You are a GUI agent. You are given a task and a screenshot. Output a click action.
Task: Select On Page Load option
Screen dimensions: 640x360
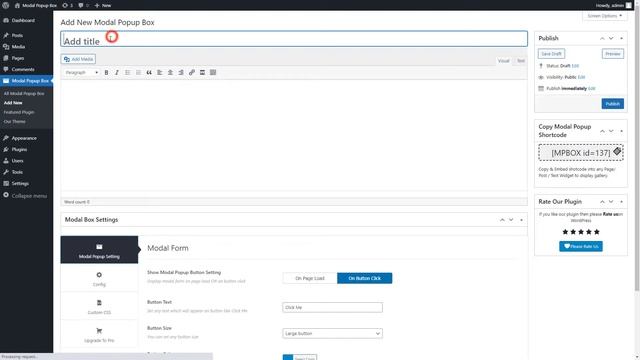click(x=310, y=278)
